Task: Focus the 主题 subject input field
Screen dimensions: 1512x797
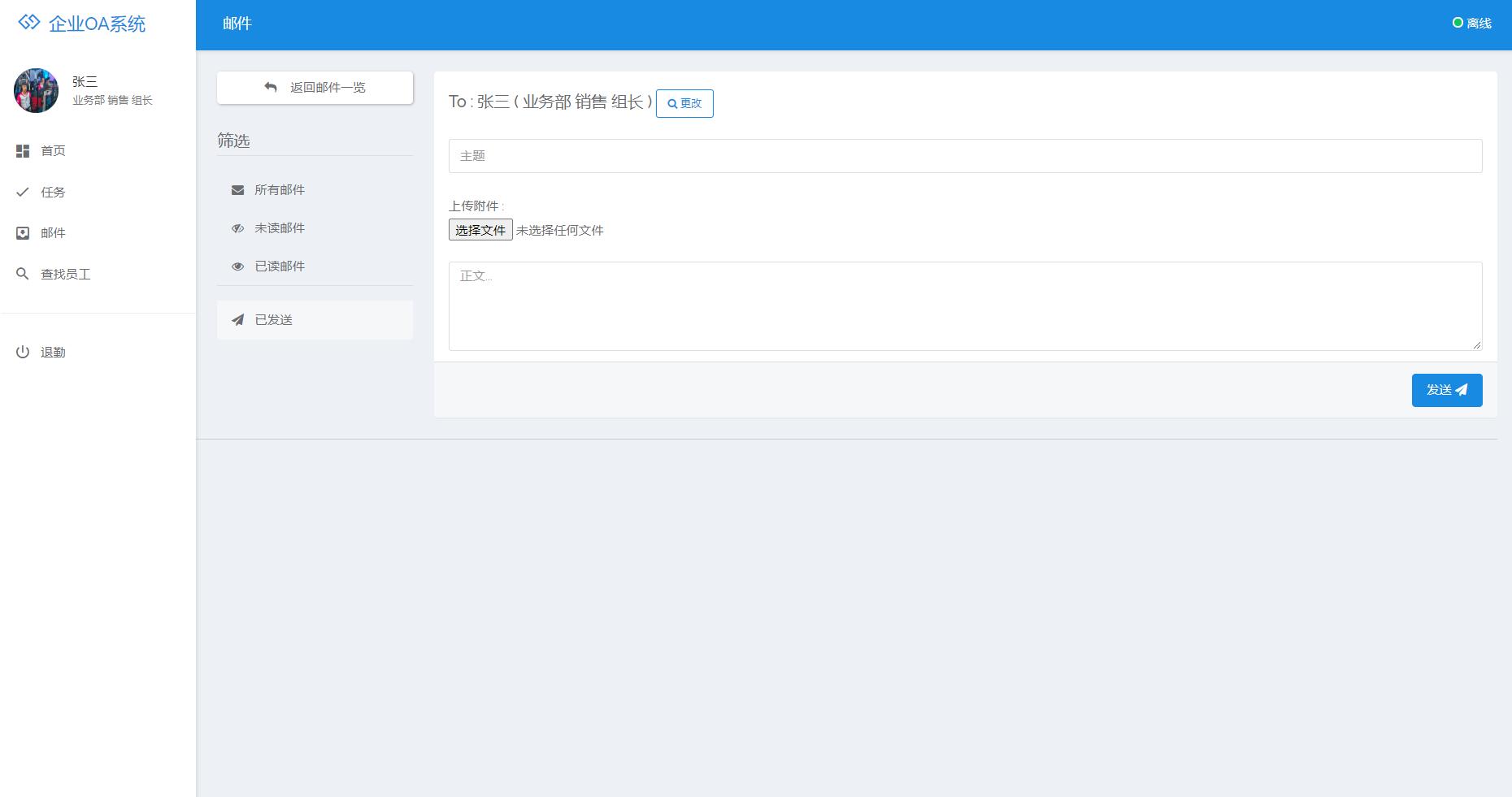Action: coord(965,156)
